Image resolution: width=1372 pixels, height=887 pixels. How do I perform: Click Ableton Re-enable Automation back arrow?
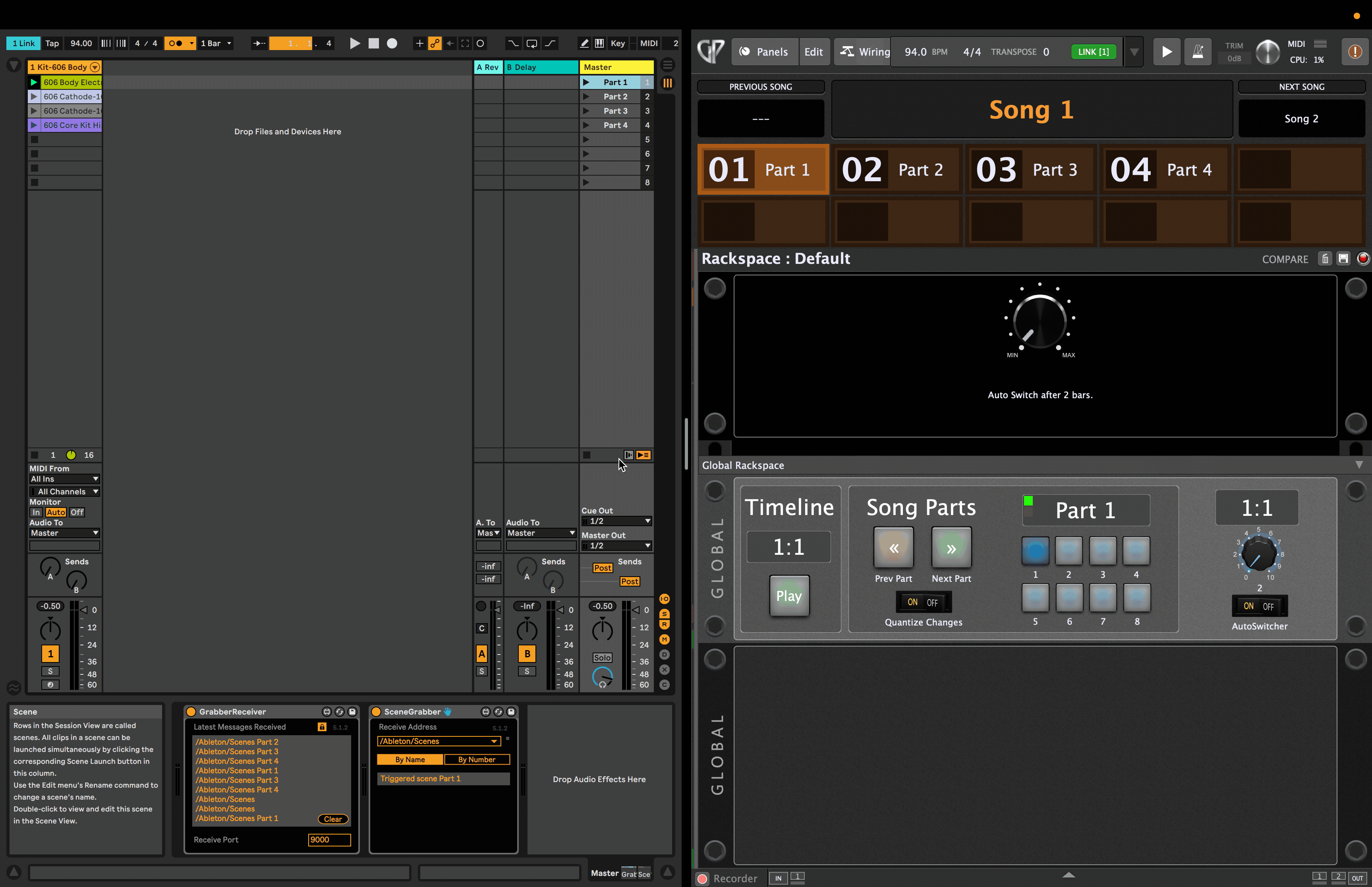pos(450,43)
